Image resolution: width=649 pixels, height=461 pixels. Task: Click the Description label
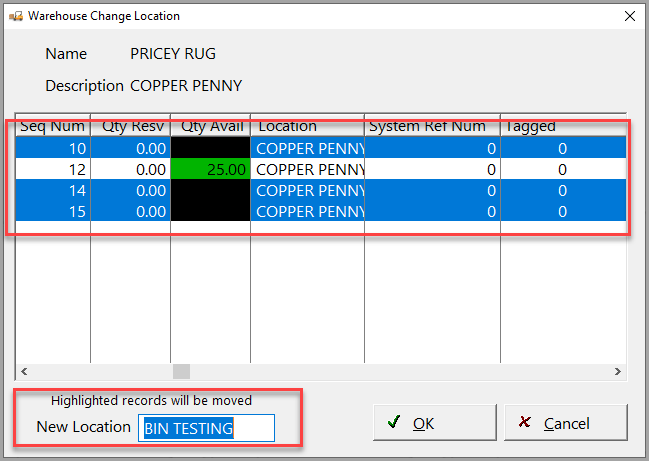point(84,86)
